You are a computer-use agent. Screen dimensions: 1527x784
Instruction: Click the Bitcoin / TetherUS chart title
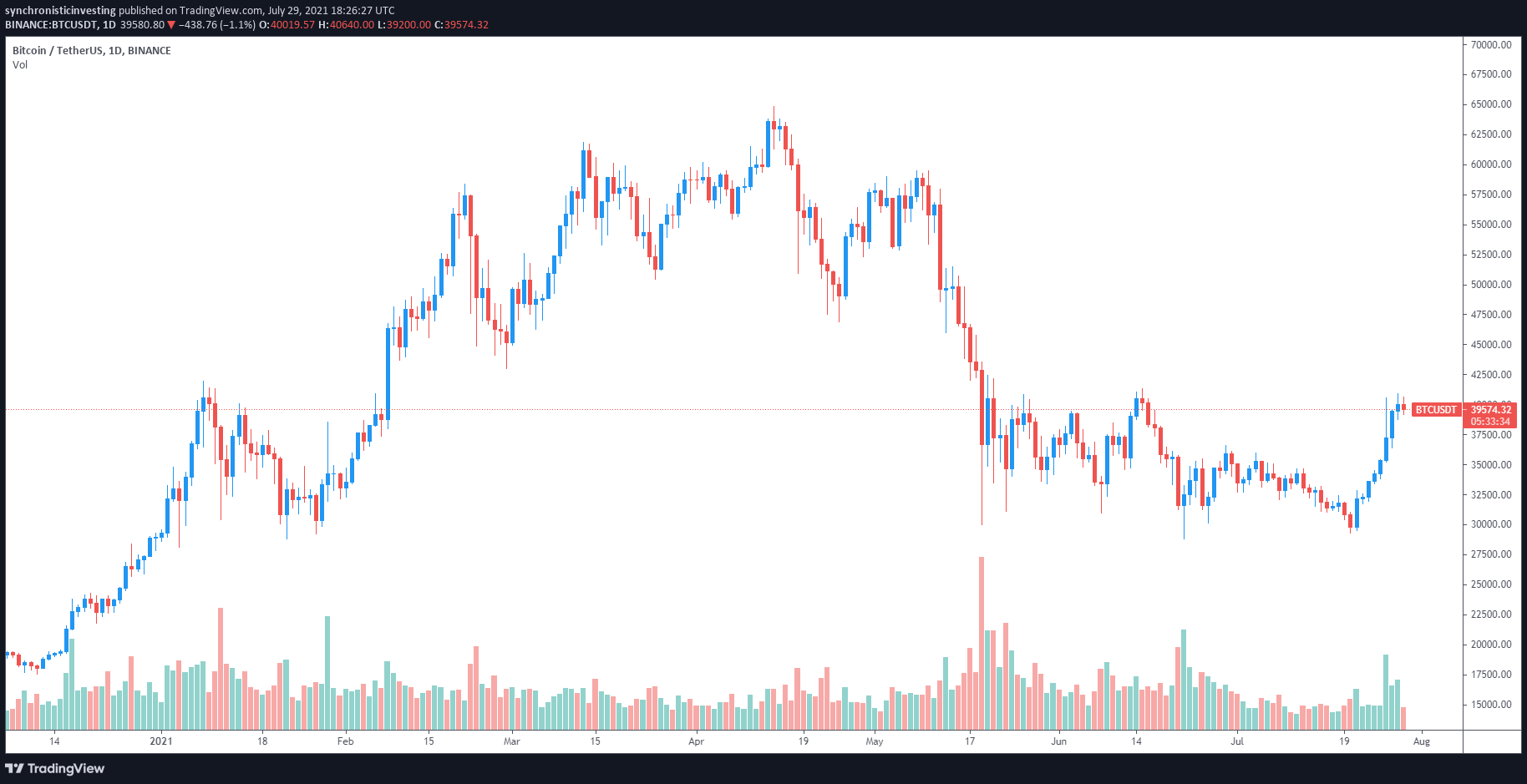click(x=91, y=51)
